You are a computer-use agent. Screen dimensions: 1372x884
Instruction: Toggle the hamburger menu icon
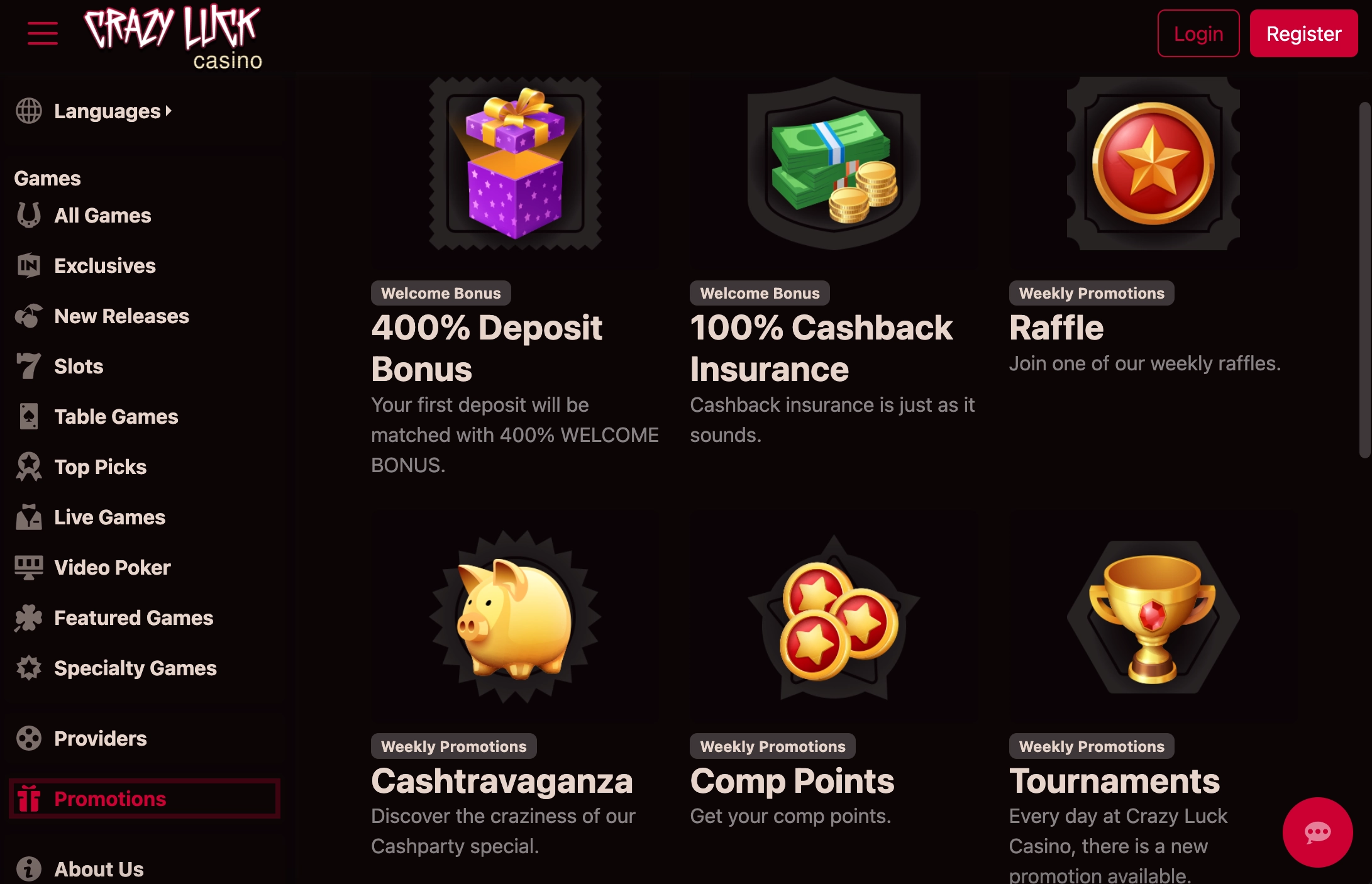[x=43, y=33]
